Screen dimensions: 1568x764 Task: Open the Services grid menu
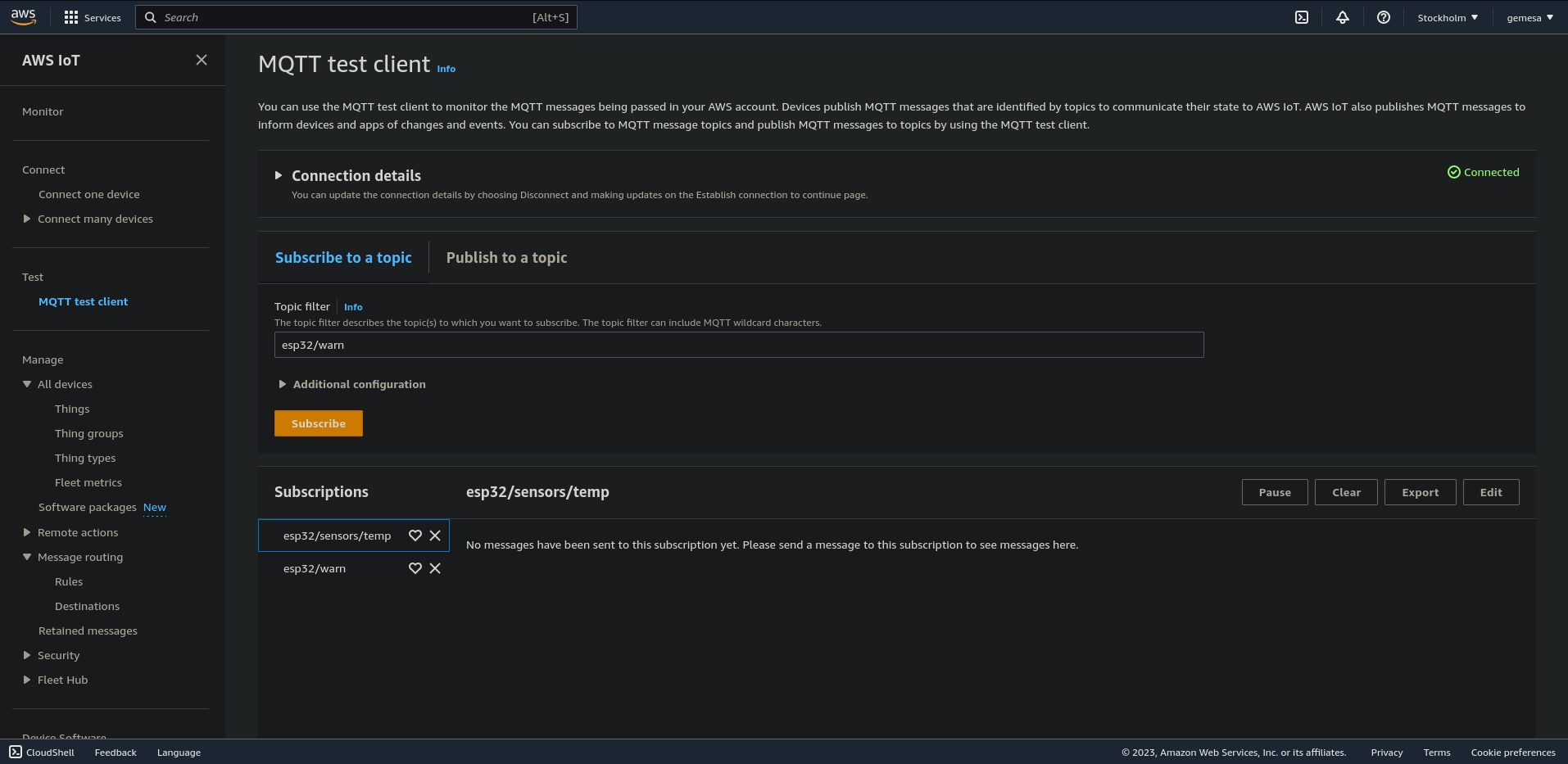pyautogui.click(x=93, y=17)
